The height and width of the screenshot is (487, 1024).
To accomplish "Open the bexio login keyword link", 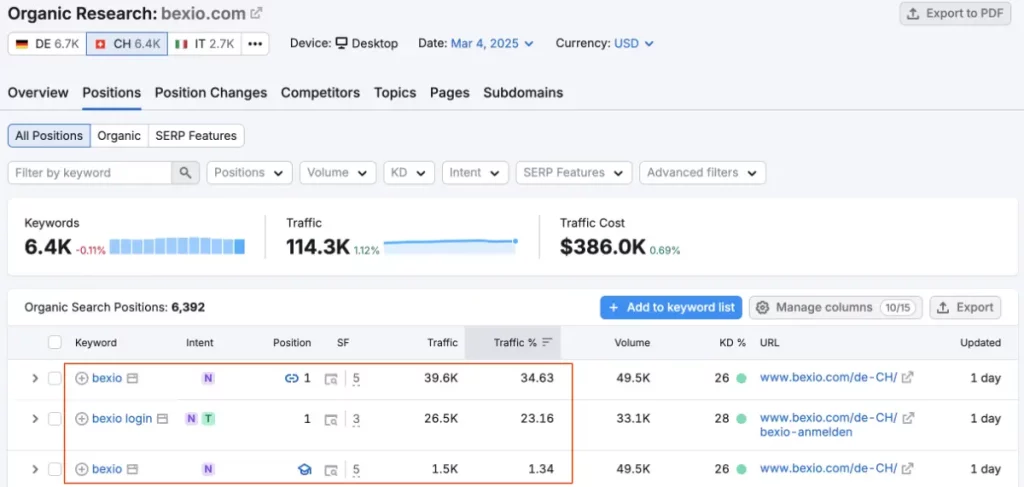I will 122,418.
